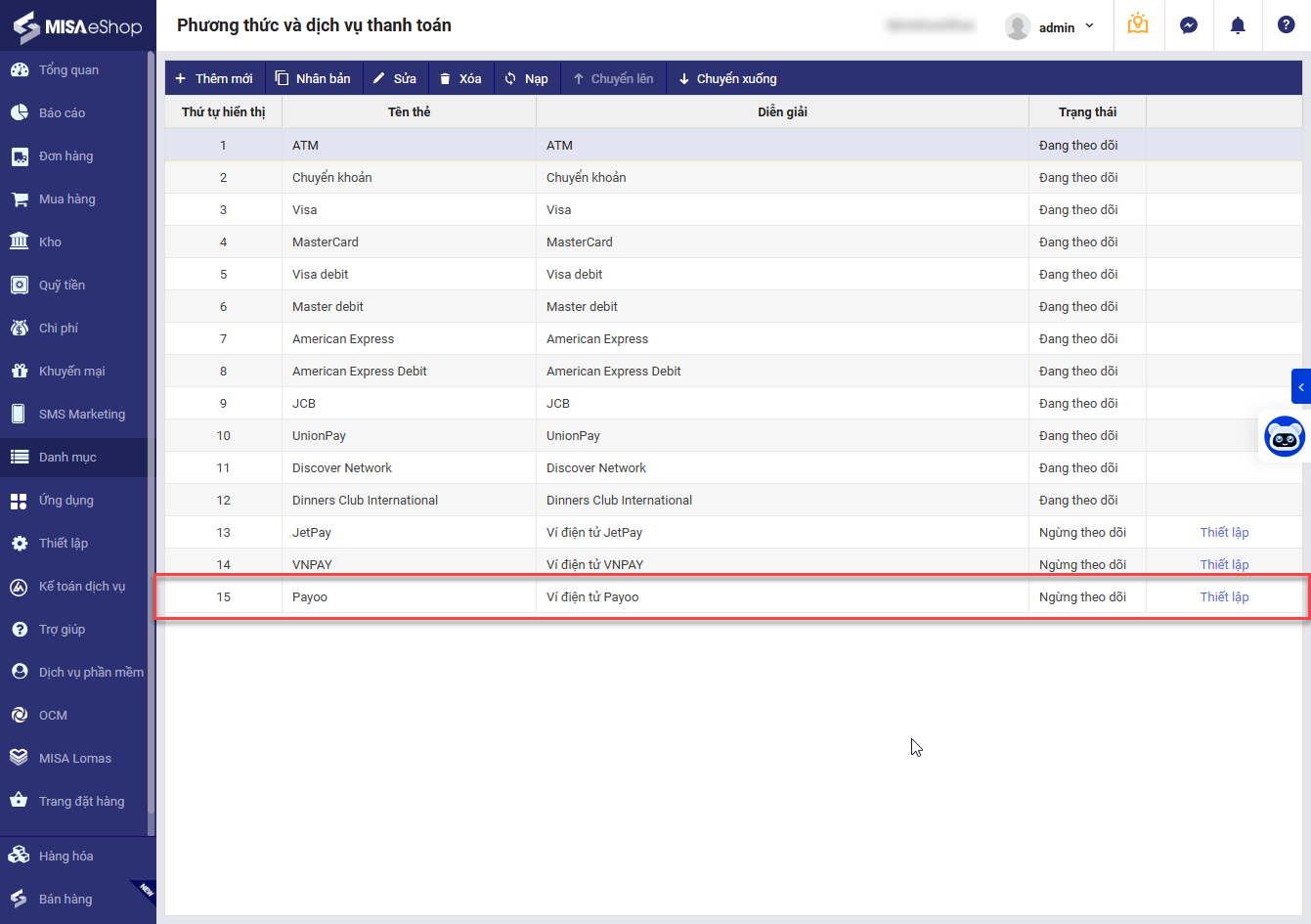Expand the blue side panel arrow

(x=1301, y=387)
